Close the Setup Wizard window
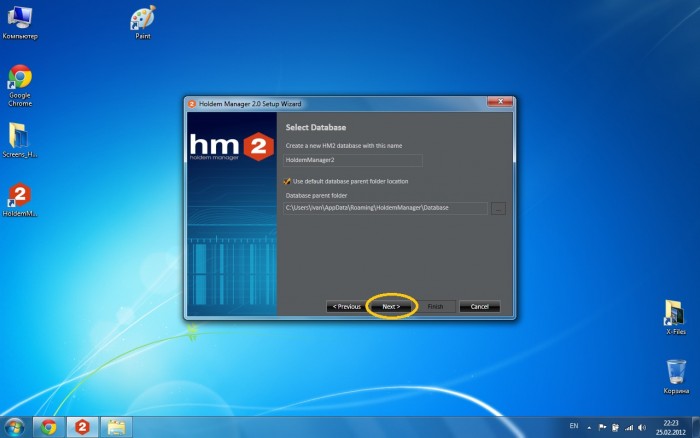 pyautogui.click(x=500, y=102)
